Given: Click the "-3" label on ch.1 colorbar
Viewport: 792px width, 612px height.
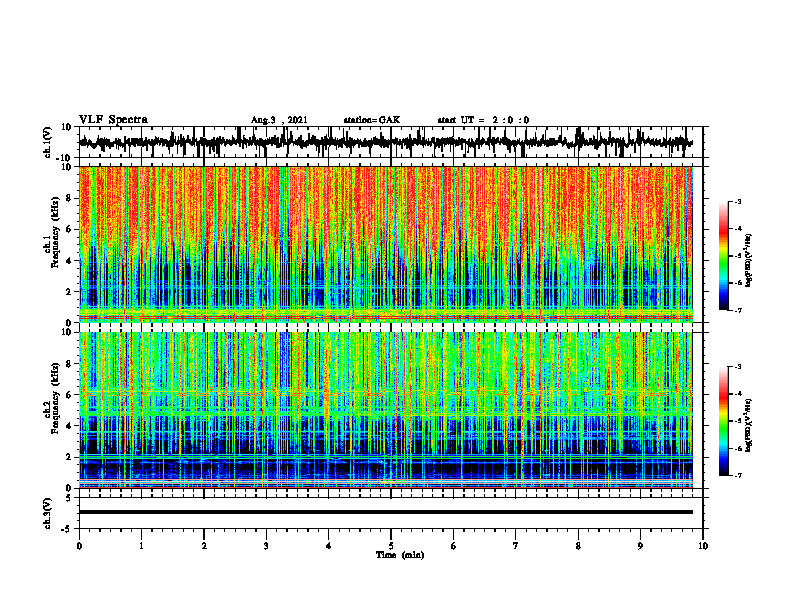Looking at the screenshot, I should [x=738, y=201].
